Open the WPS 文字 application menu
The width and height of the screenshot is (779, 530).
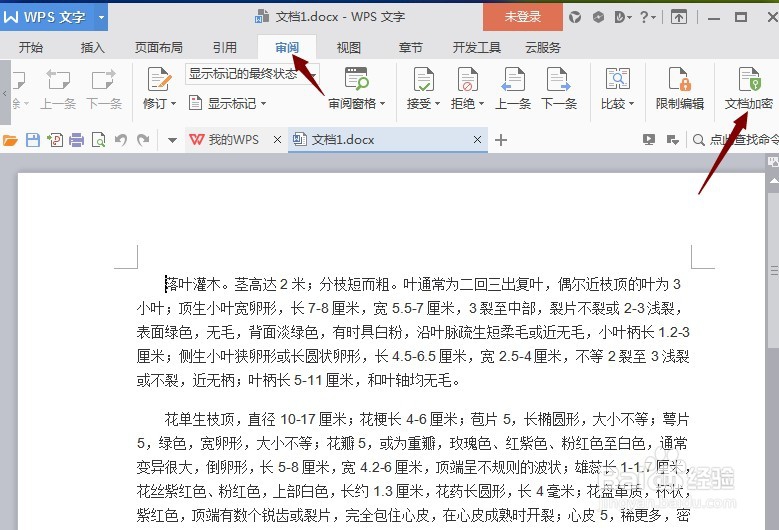click(x=46, y=17)
